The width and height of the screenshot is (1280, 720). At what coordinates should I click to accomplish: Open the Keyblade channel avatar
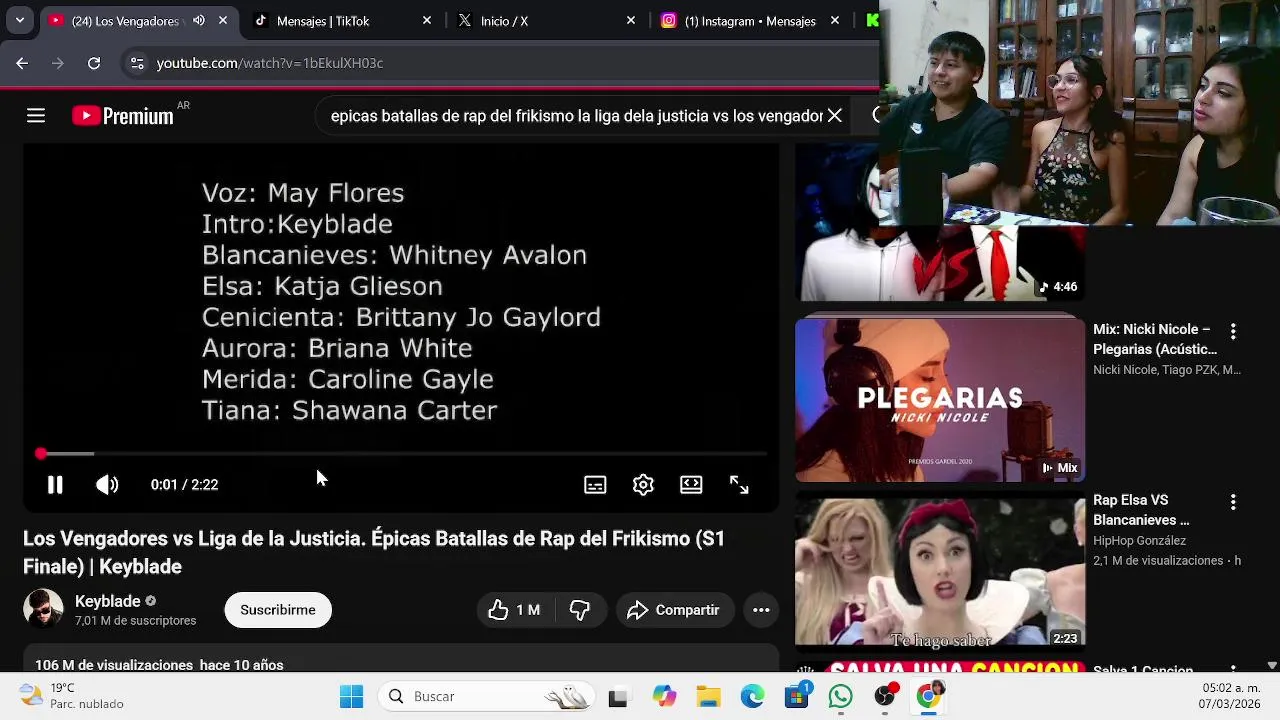click(43, 609)
